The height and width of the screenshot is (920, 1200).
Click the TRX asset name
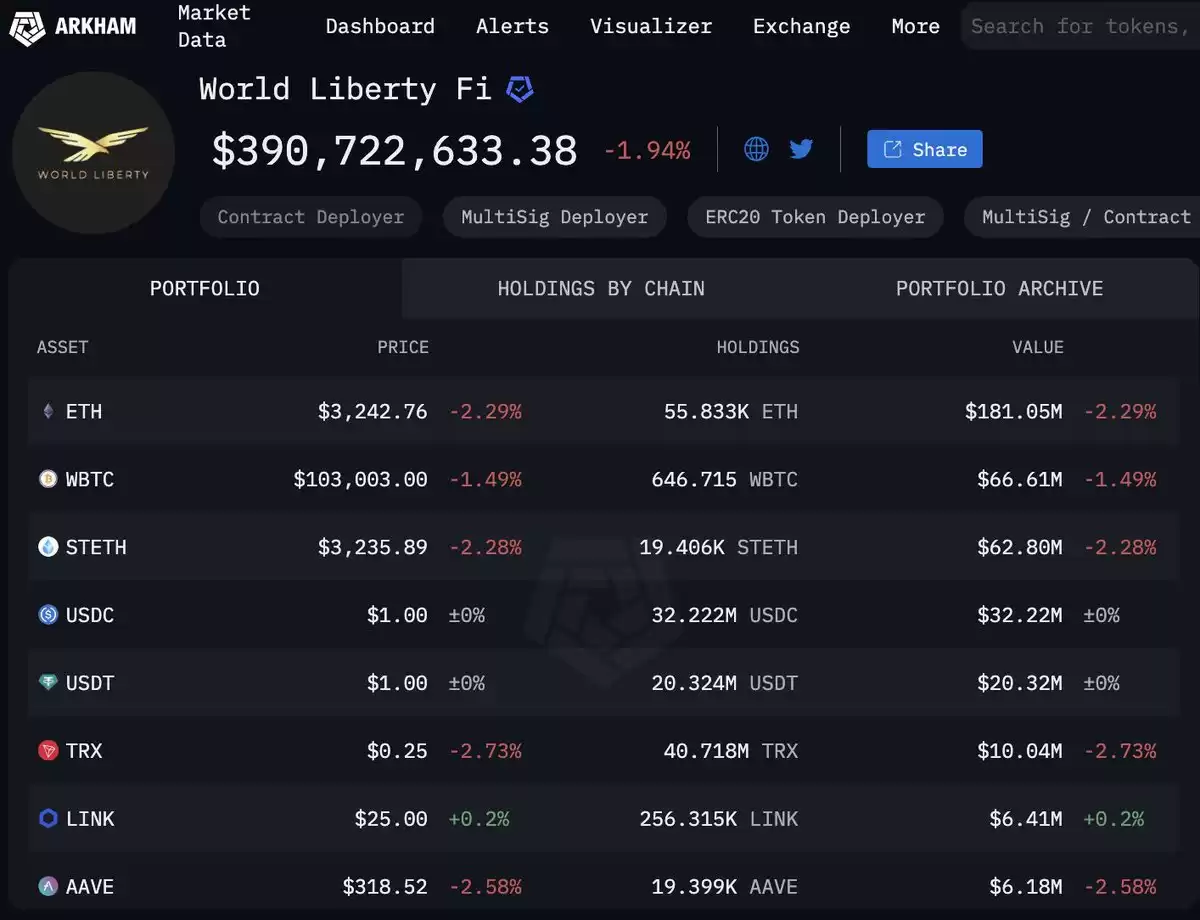point(84,751)
